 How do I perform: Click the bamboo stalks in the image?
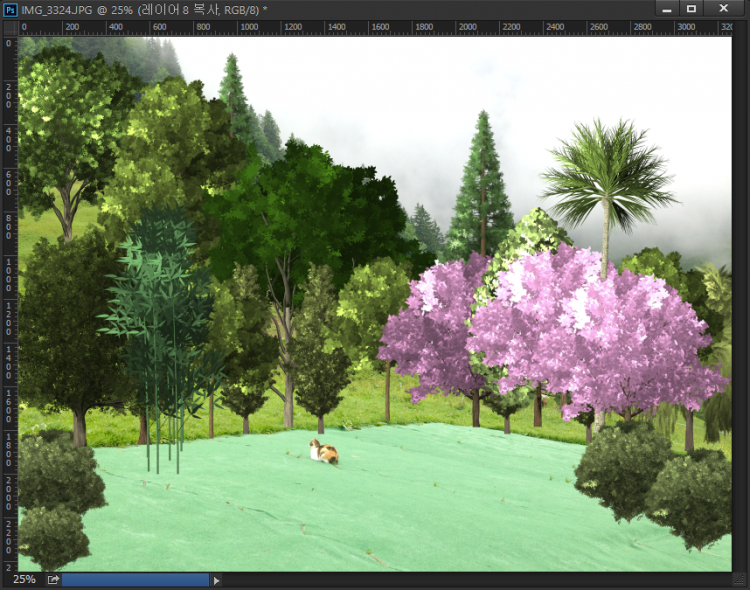pyautogui.click(x=160, y=330)
